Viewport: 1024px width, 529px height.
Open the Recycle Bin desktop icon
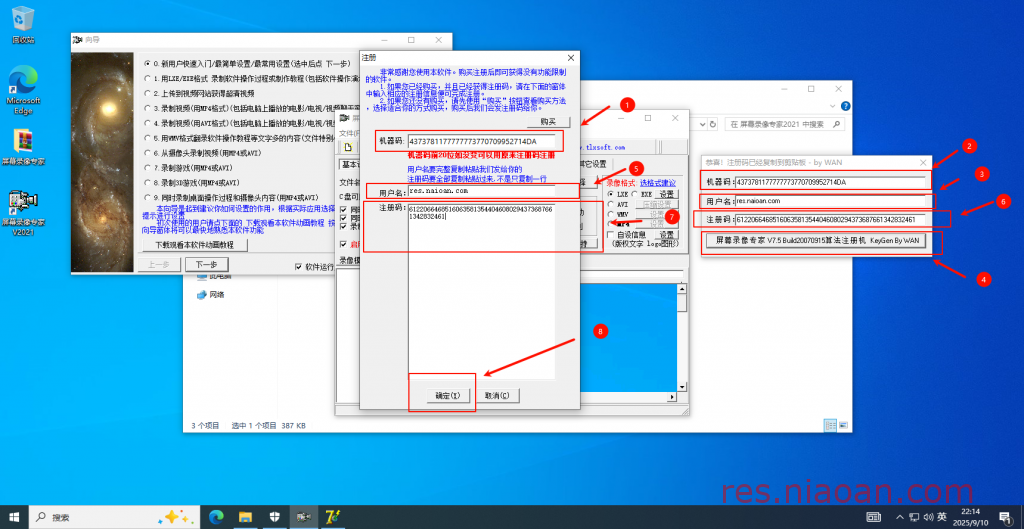tap(24, 25)
